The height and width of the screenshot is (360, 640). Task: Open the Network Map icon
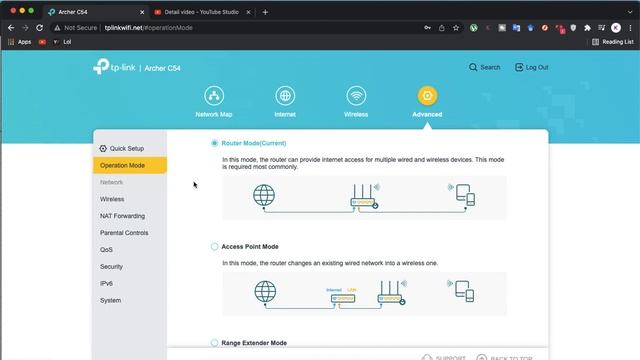214,96
